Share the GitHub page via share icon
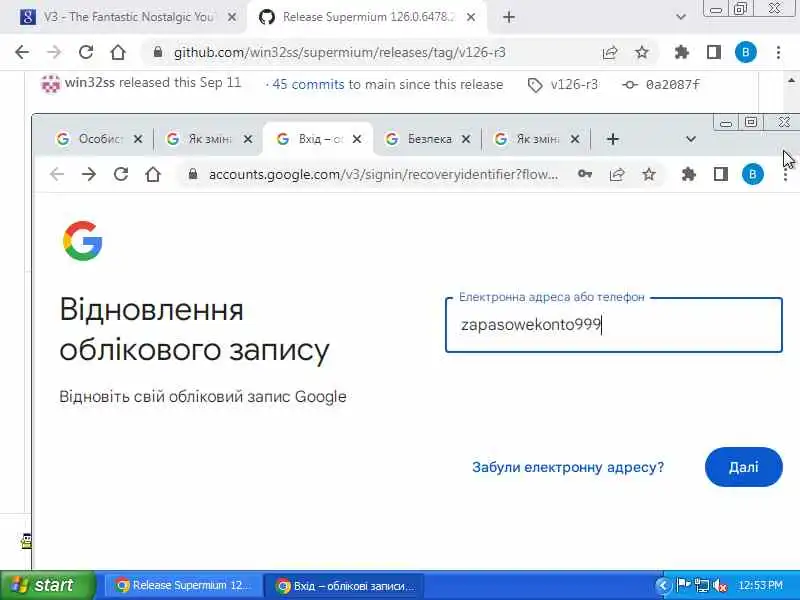 pos(610,52)
